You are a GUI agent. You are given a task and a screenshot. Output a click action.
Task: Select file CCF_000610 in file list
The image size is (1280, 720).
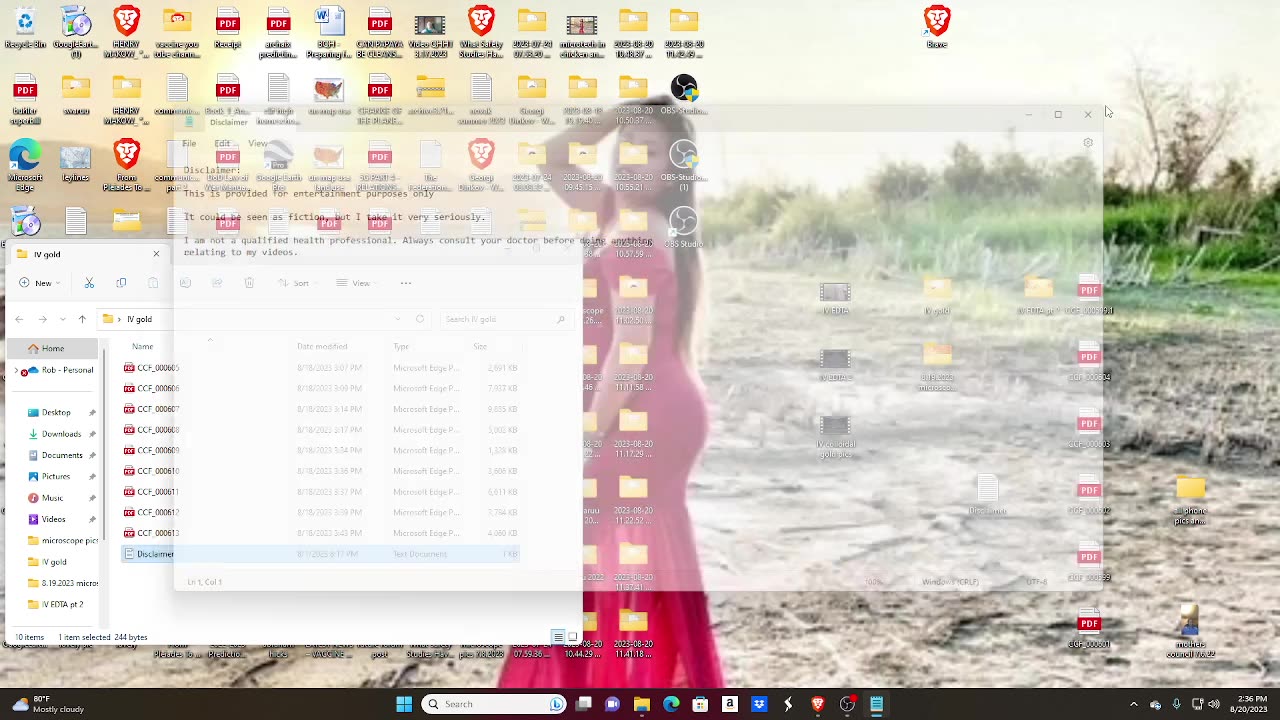150,471
